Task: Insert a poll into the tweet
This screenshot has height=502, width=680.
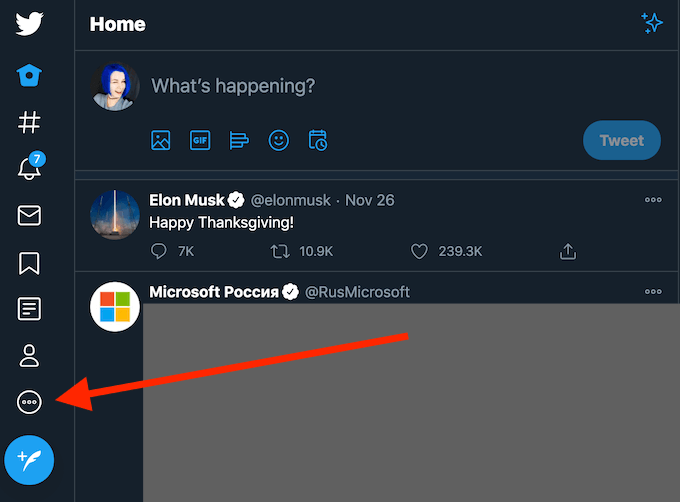Action: (x=239, y=140)
